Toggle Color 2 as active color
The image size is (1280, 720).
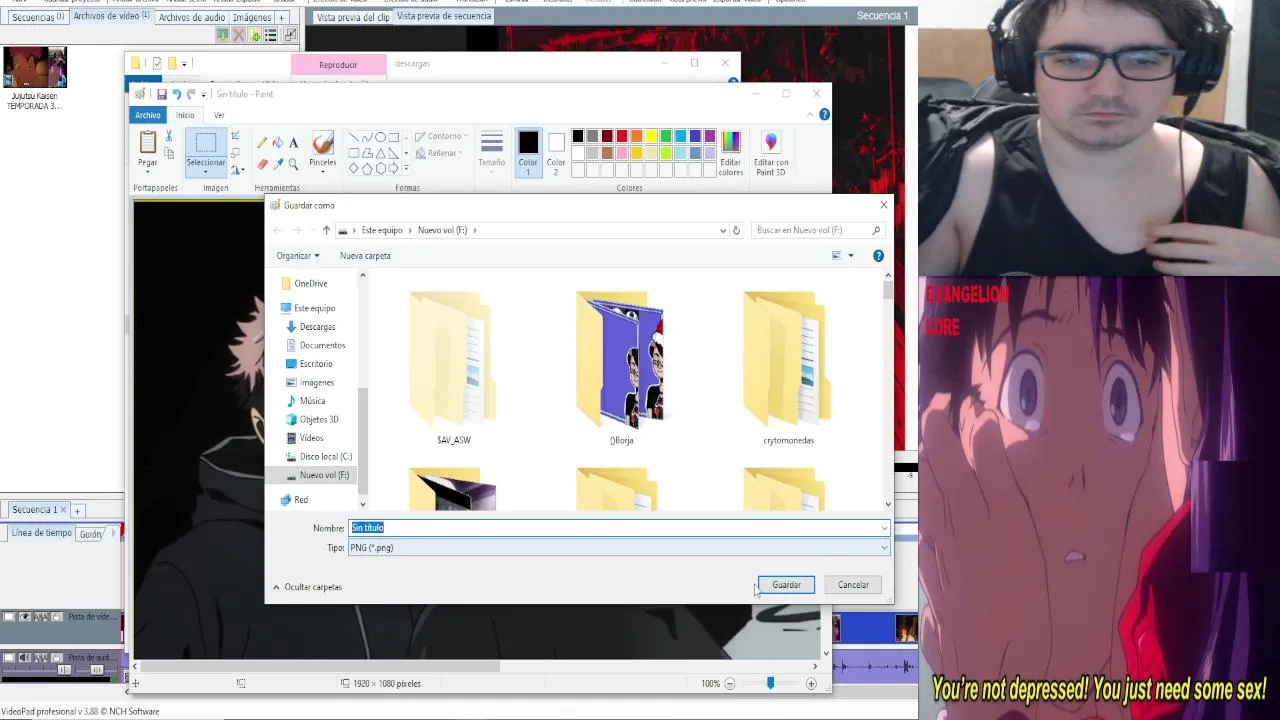(556, 152)
